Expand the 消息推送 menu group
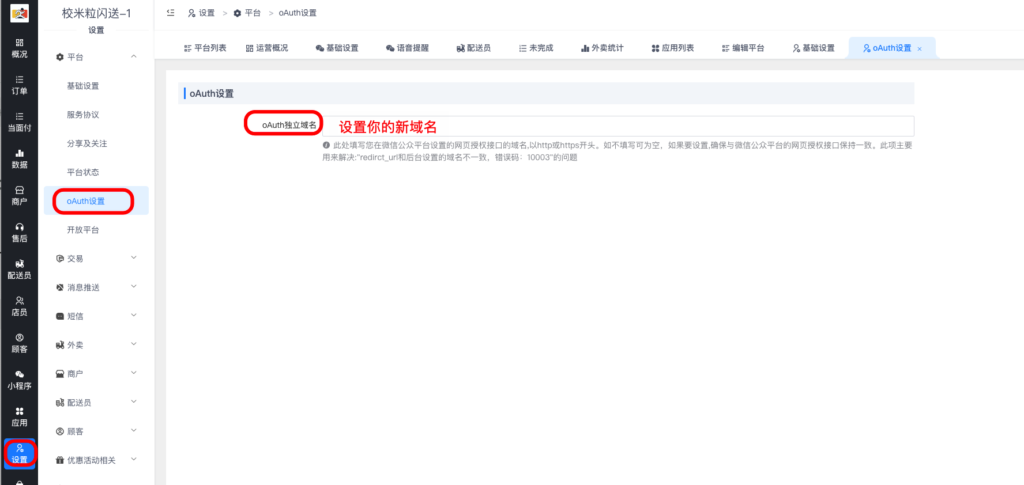This screenshot has height=485, width=1024. pos(134,287)
